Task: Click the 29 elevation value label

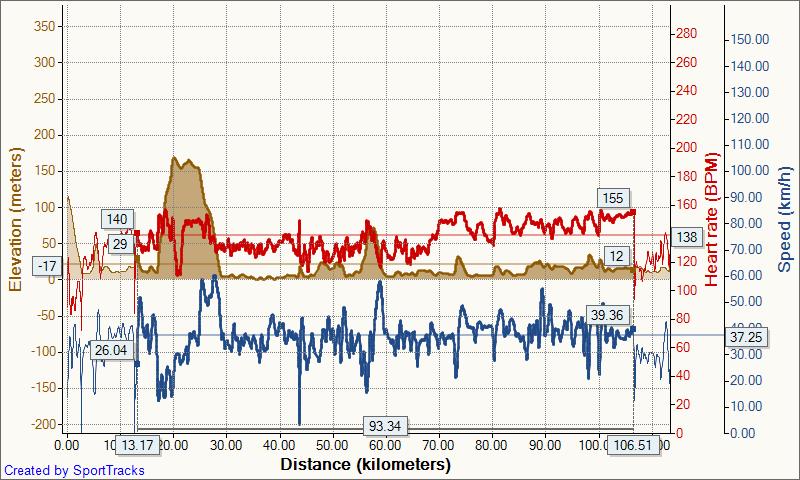Action: 120,243
